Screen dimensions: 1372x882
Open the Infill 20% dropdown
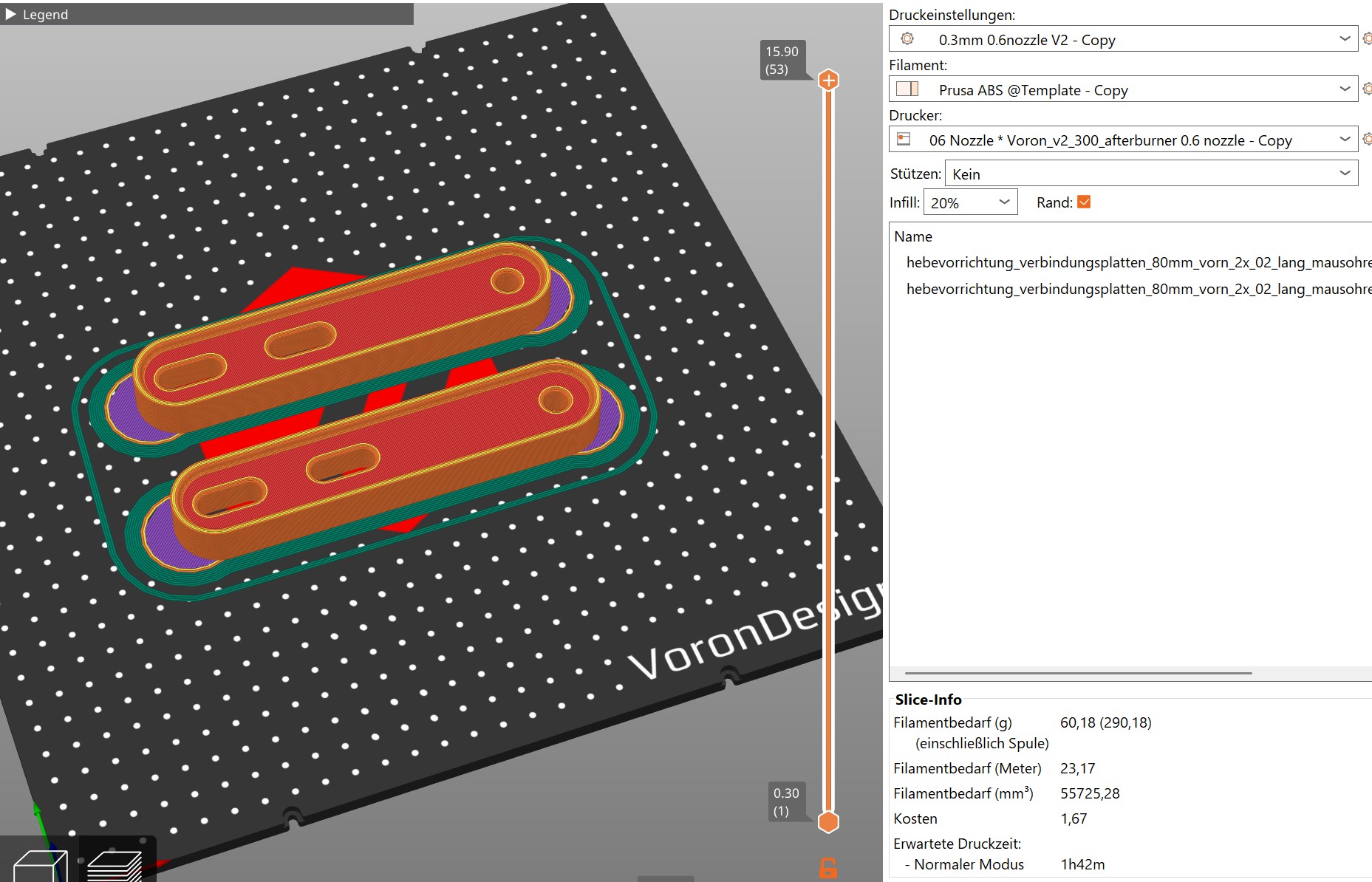pyautogui.click(x=1003, y=202)
